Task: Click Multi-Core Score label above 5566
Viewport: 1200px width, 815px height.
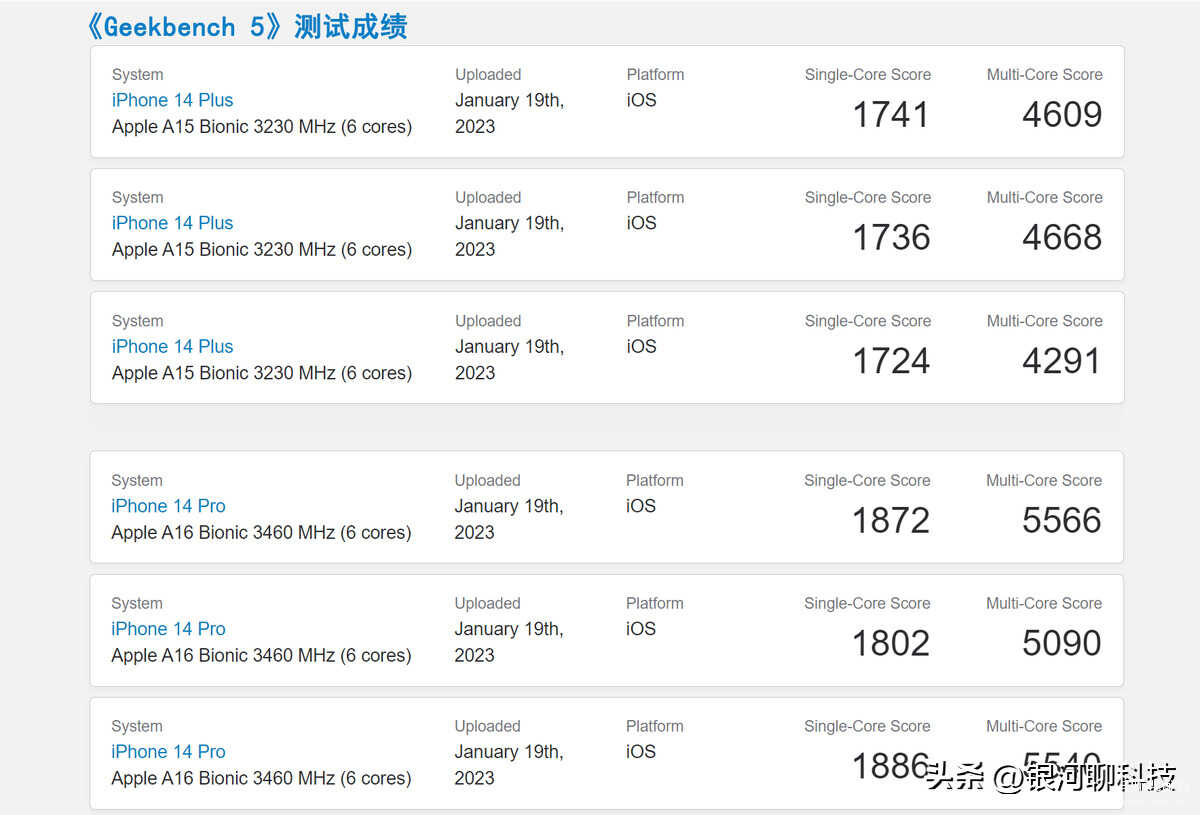Action: pyautogui.click(x=1044, y=481)
